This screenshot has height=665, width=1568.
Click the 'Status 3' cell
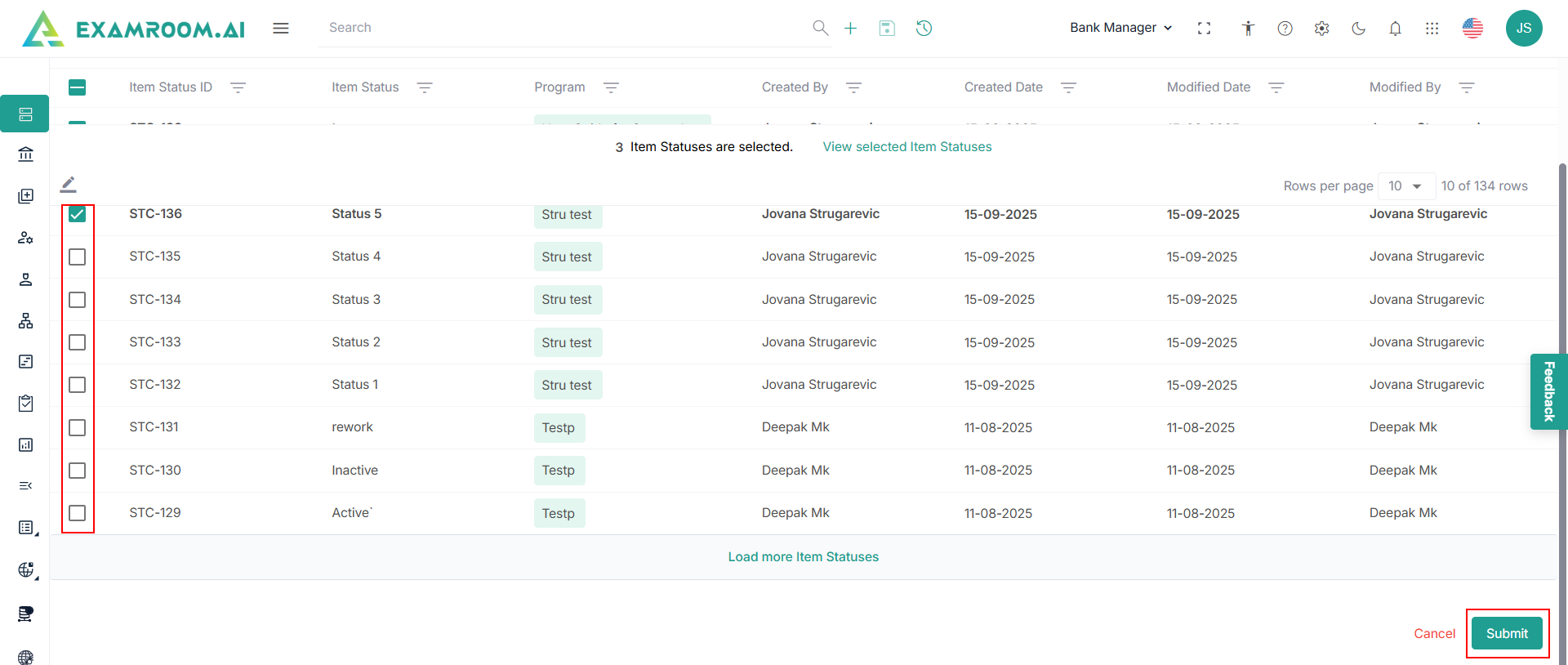pos(356,300)
